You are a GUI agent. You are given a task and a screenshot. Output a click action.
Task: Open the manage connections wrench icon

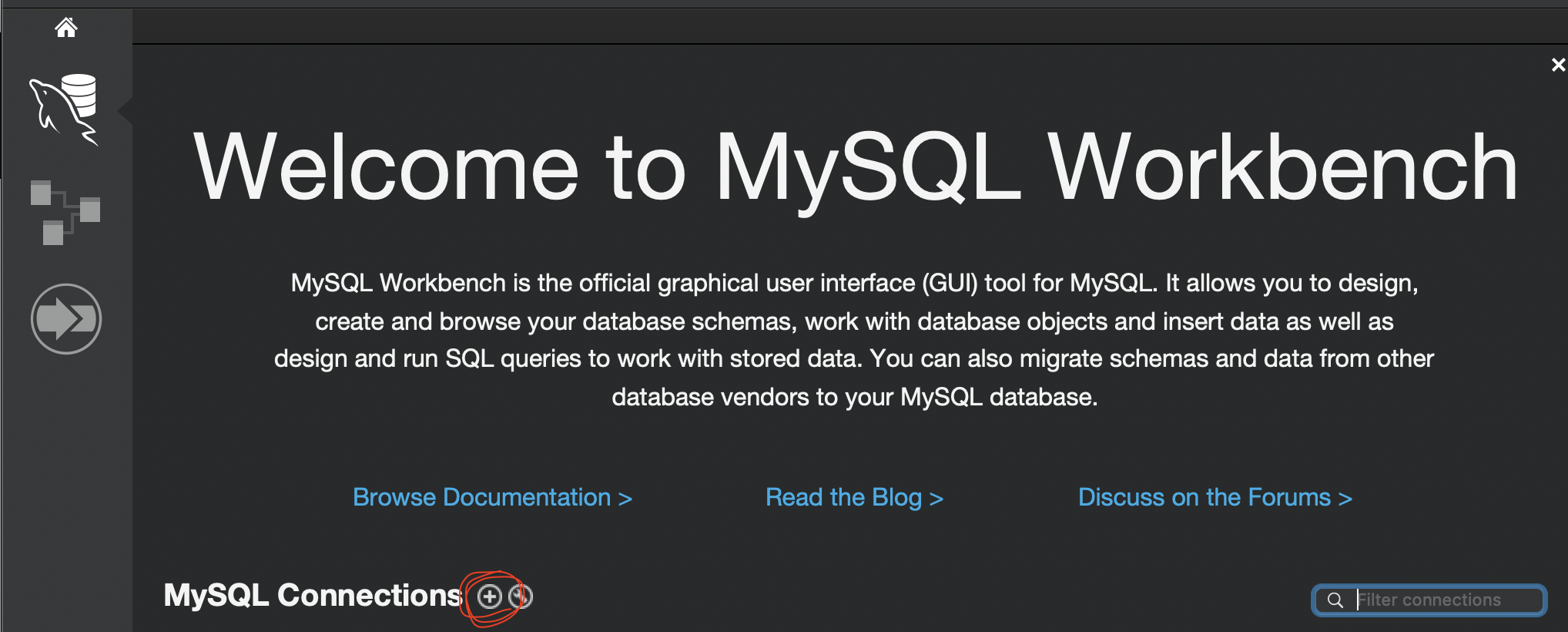pos(521,596)
